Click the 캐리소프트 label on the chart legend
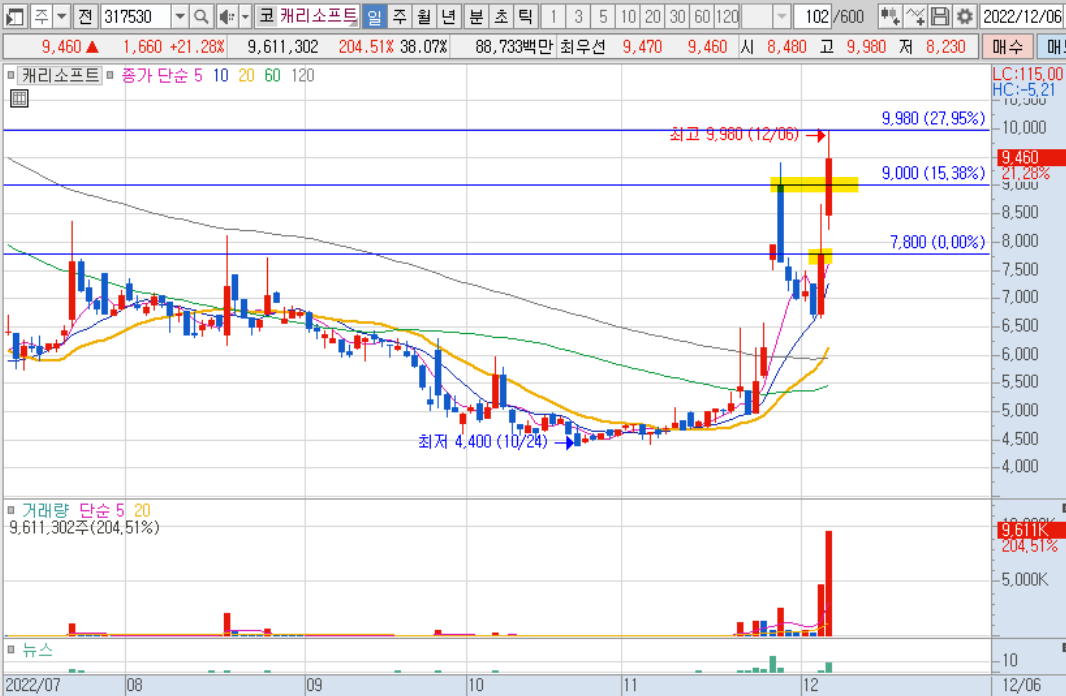 (60, 75)
